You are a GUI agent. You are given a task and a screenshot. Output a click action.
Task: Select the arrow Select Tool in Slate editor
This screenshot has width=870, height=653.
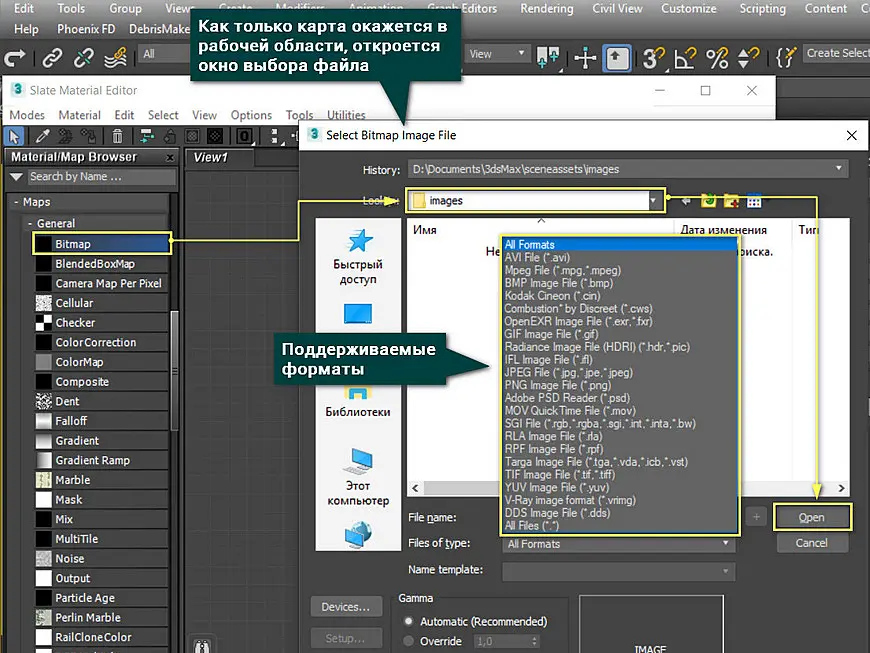point(14,135)
